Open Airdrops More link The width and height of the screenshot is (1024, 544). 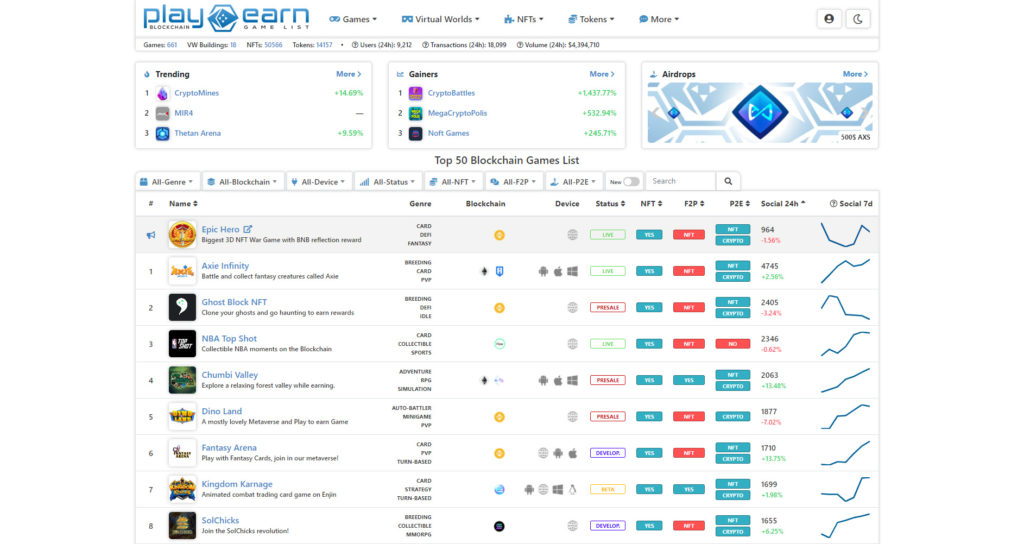856,74
